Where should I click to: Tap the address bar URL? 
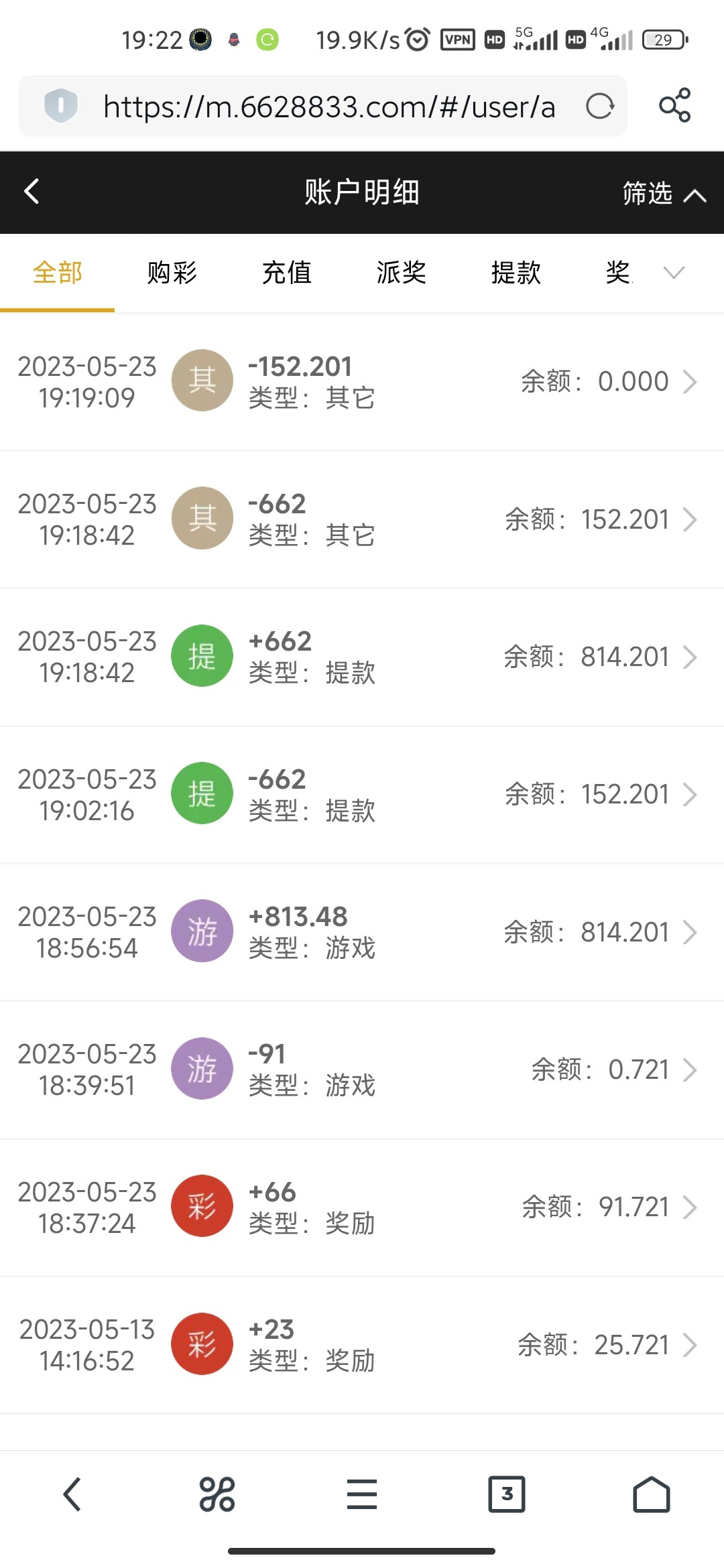[328, 107]
